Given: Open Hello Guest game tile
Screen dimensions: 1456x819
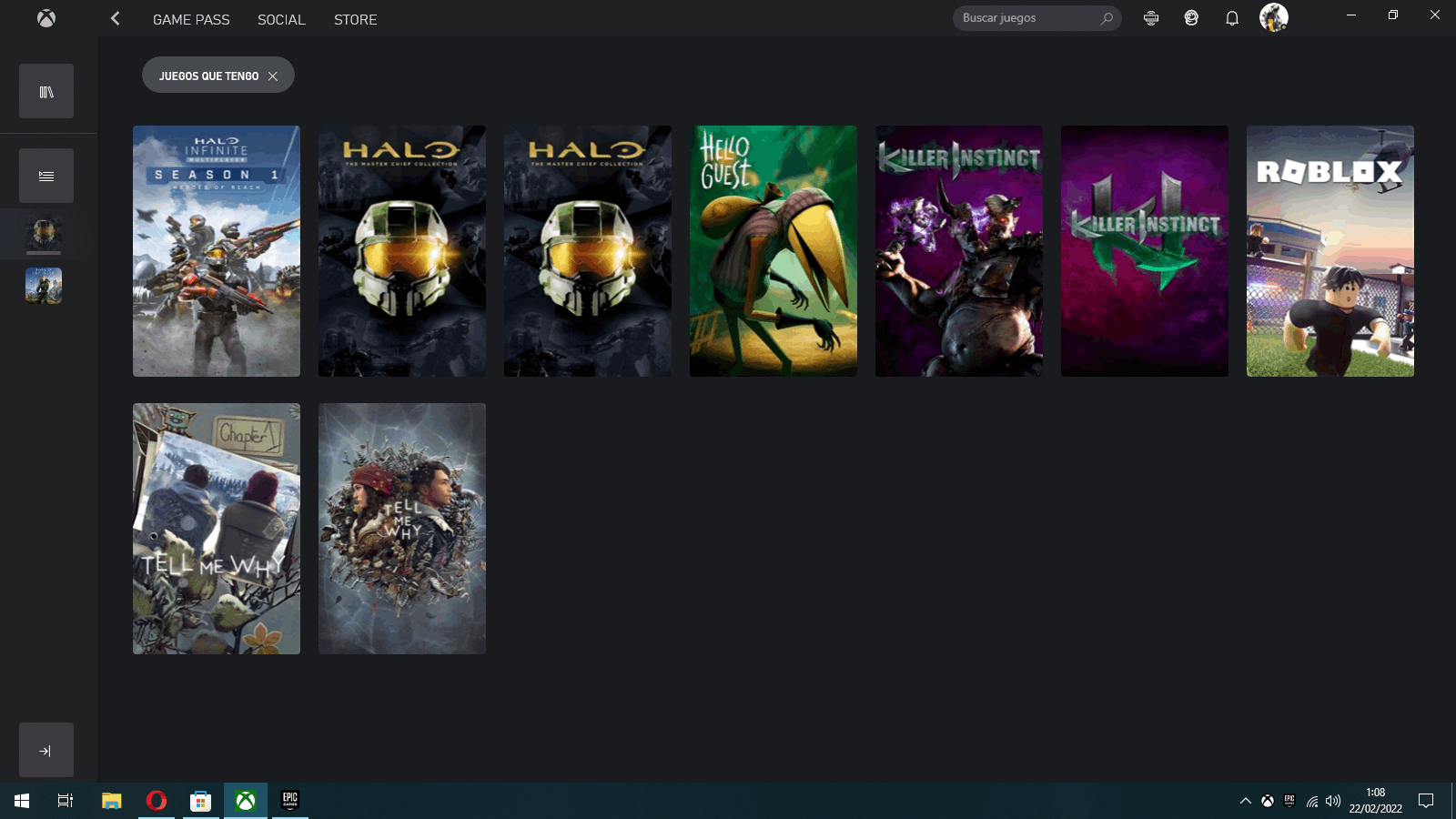Looking at the screenshot, I should pyautogui.click(x=773, y=251).
